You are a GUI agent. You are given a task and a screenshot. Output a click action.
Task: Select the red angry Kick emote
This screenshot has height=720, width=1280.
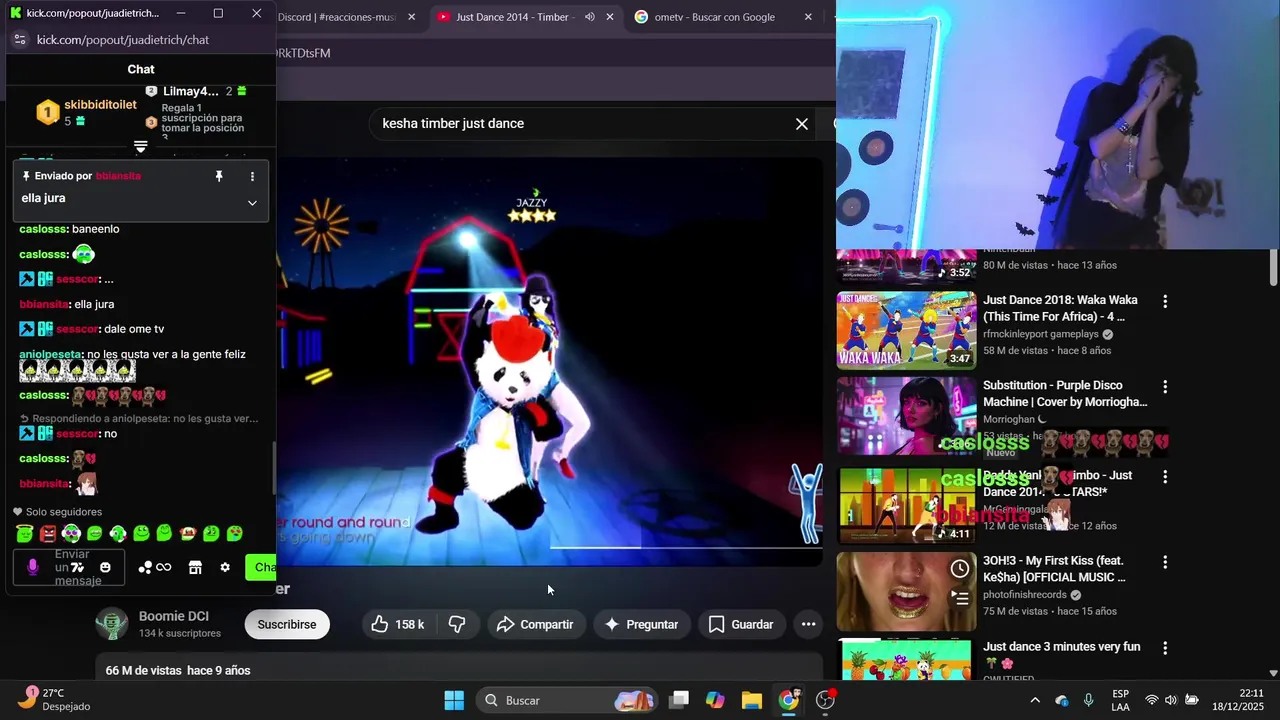[48, 534]
